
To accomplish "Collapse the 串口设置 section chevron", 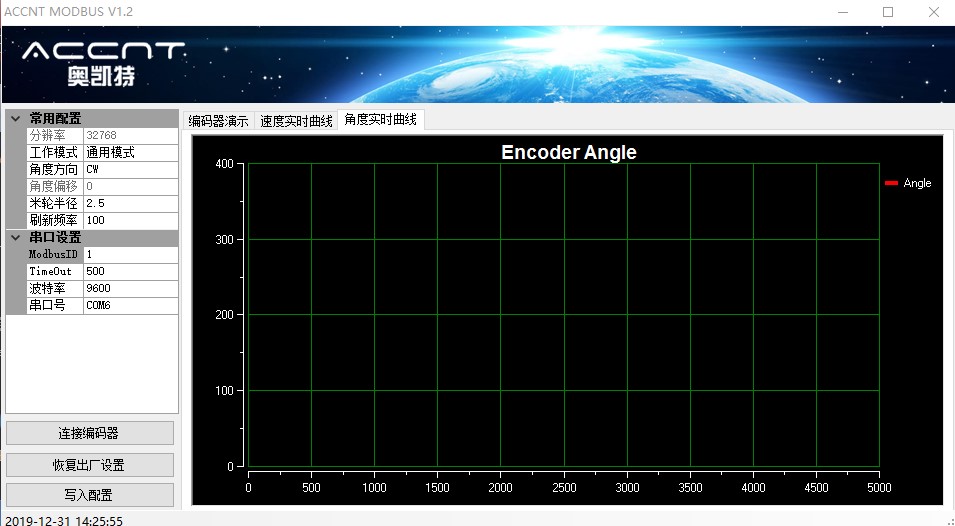I will coord(15,238).
